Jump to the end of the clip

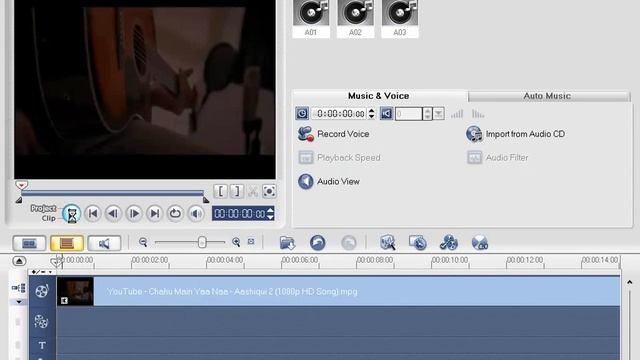(155, 213)
